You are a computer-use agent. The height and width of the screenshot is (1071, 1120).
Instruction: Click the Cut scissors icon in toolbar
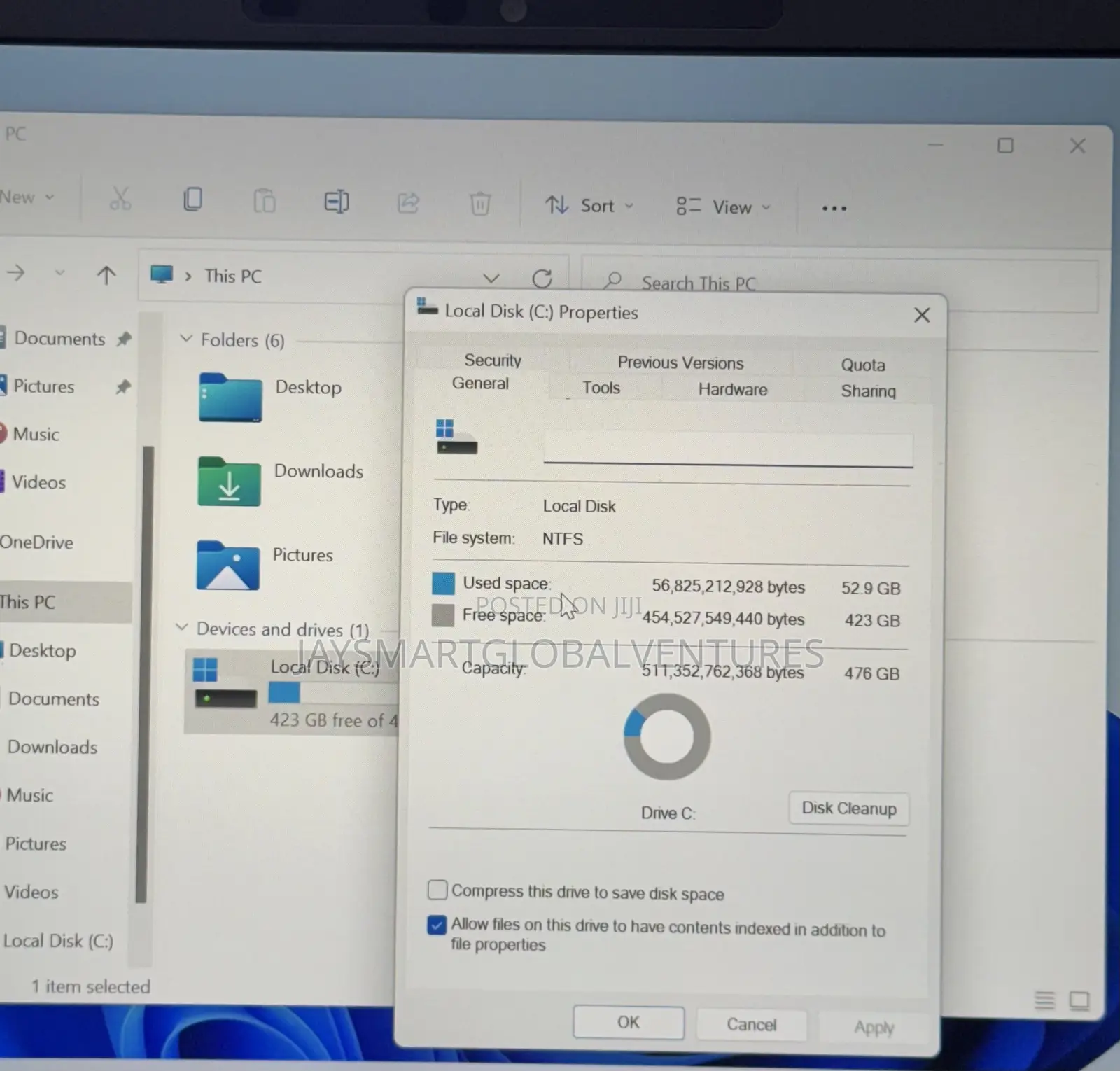pyautogui.click(x=120, y=199)
